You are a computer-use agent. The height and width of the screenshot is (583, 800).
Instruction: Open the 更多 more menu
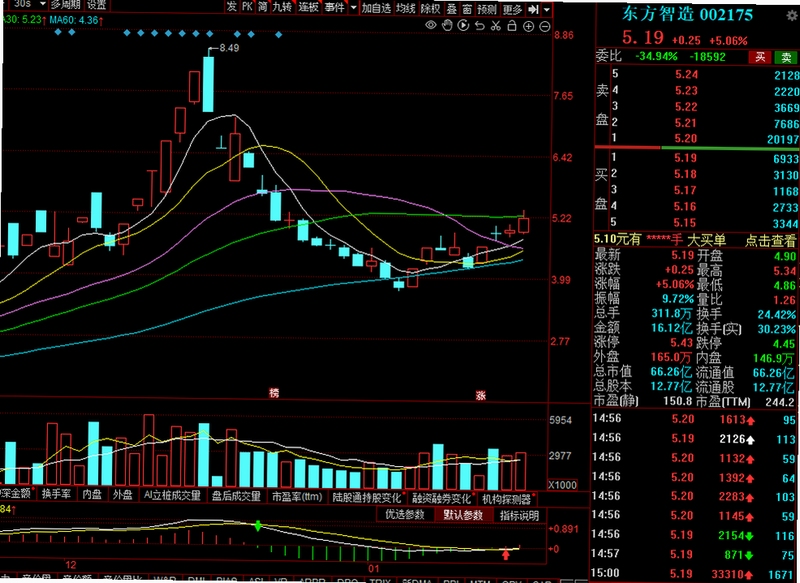(x=512, y=9)
